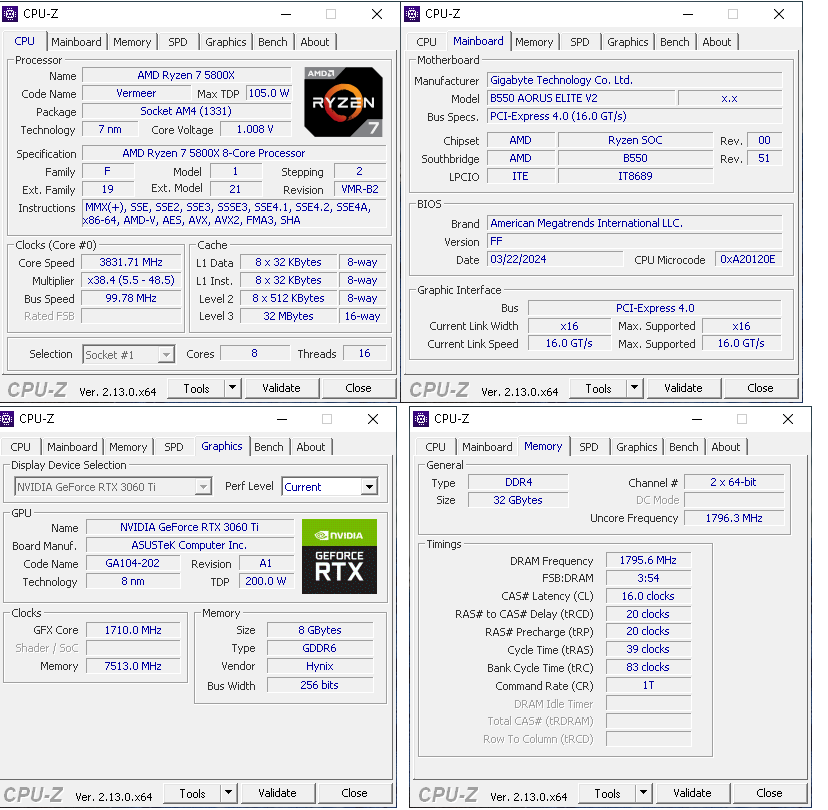Image resolution: width=828 pixels, height=810 pixels.
Task: Switch to SPD tab in the DDR4 Memory window
Action: (x=589, y=447)
